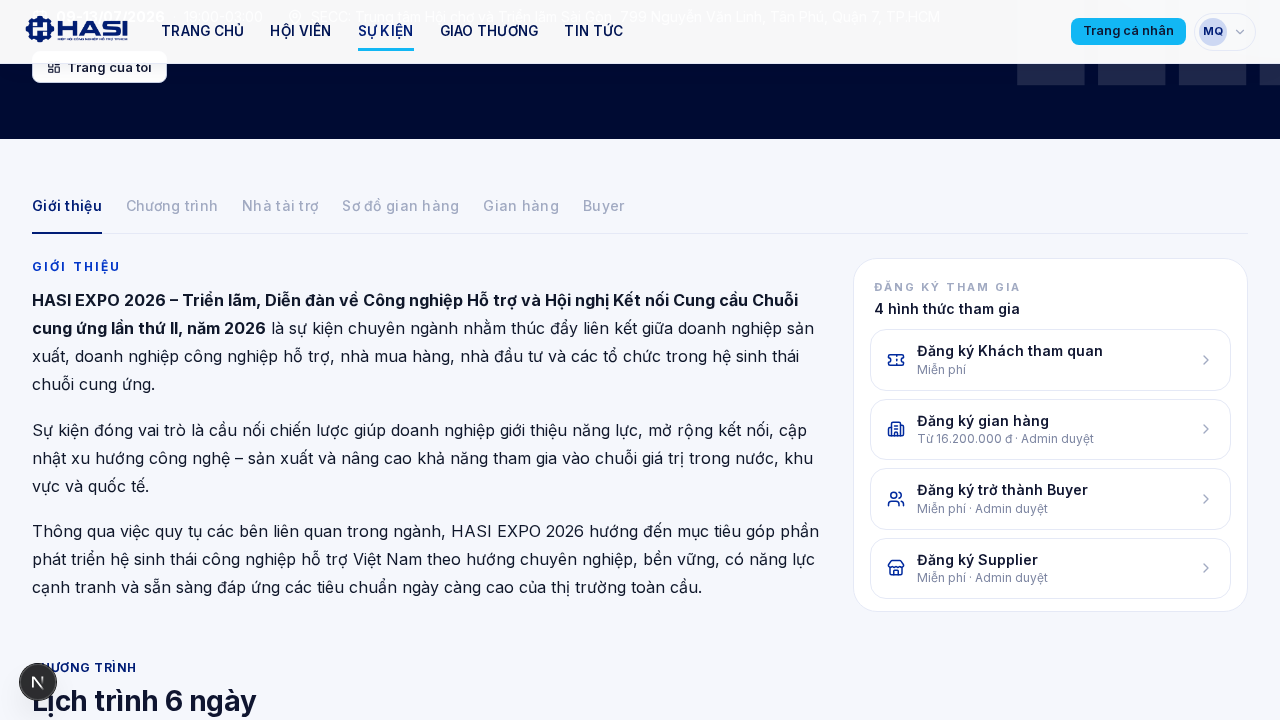The image size is (1280, 720).
Task: Click the Trang của tôi button
Action: point(100,67)
